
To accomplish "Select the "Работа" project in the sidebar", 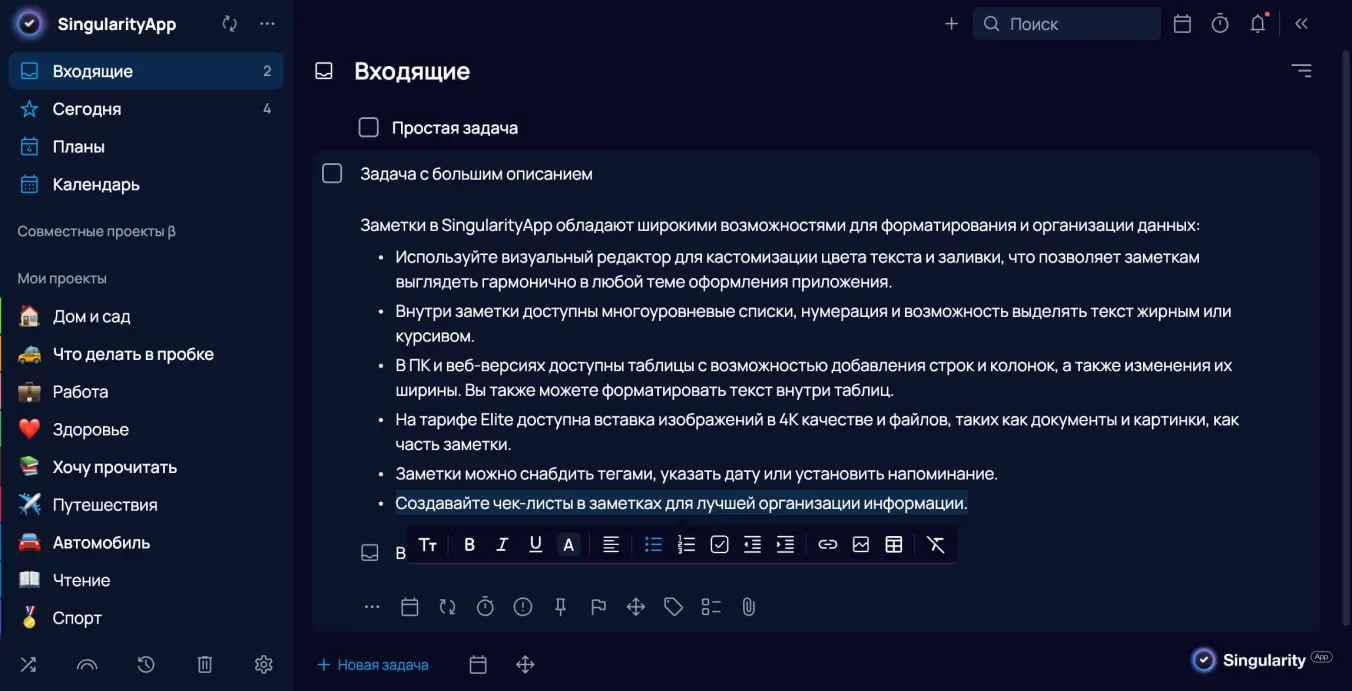I will pos(80,392).
